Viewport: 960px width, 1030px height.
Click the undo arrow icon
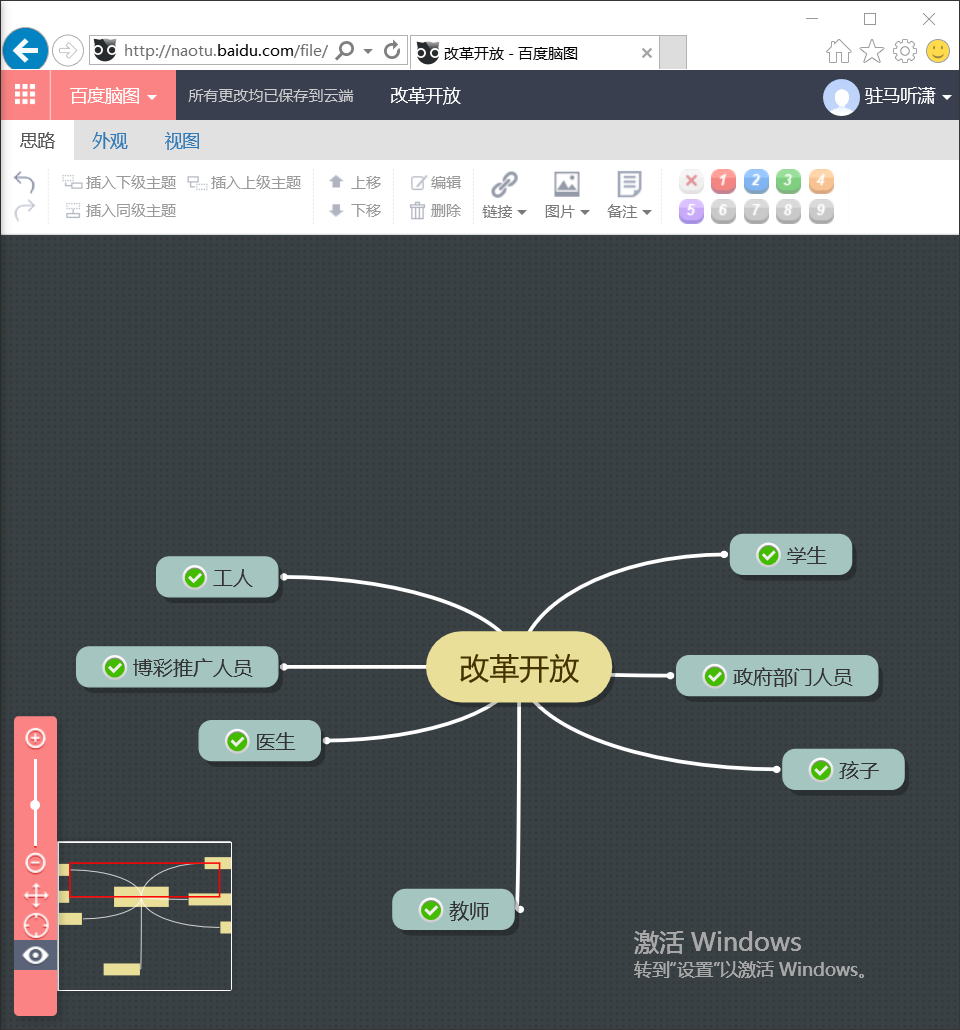[24, 182]
